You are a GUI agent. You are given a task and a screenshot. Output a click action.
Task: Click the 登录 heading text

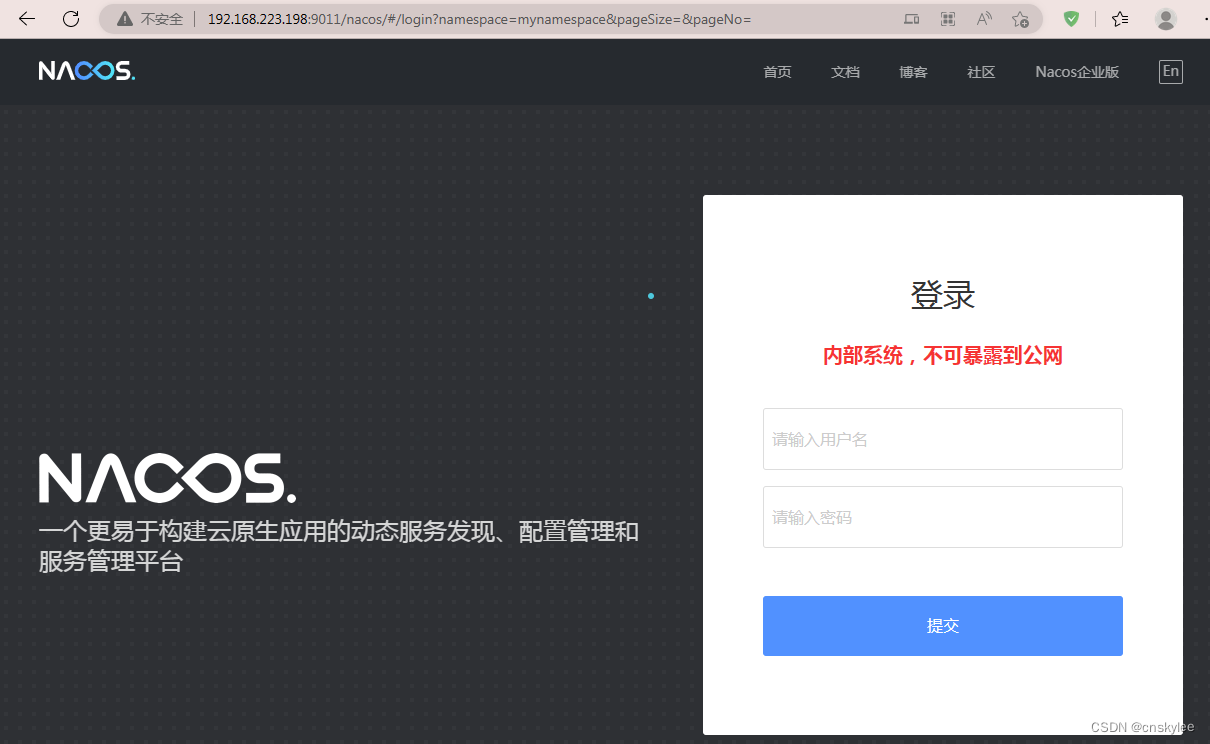pyautogui.click(x=943, y=295)
